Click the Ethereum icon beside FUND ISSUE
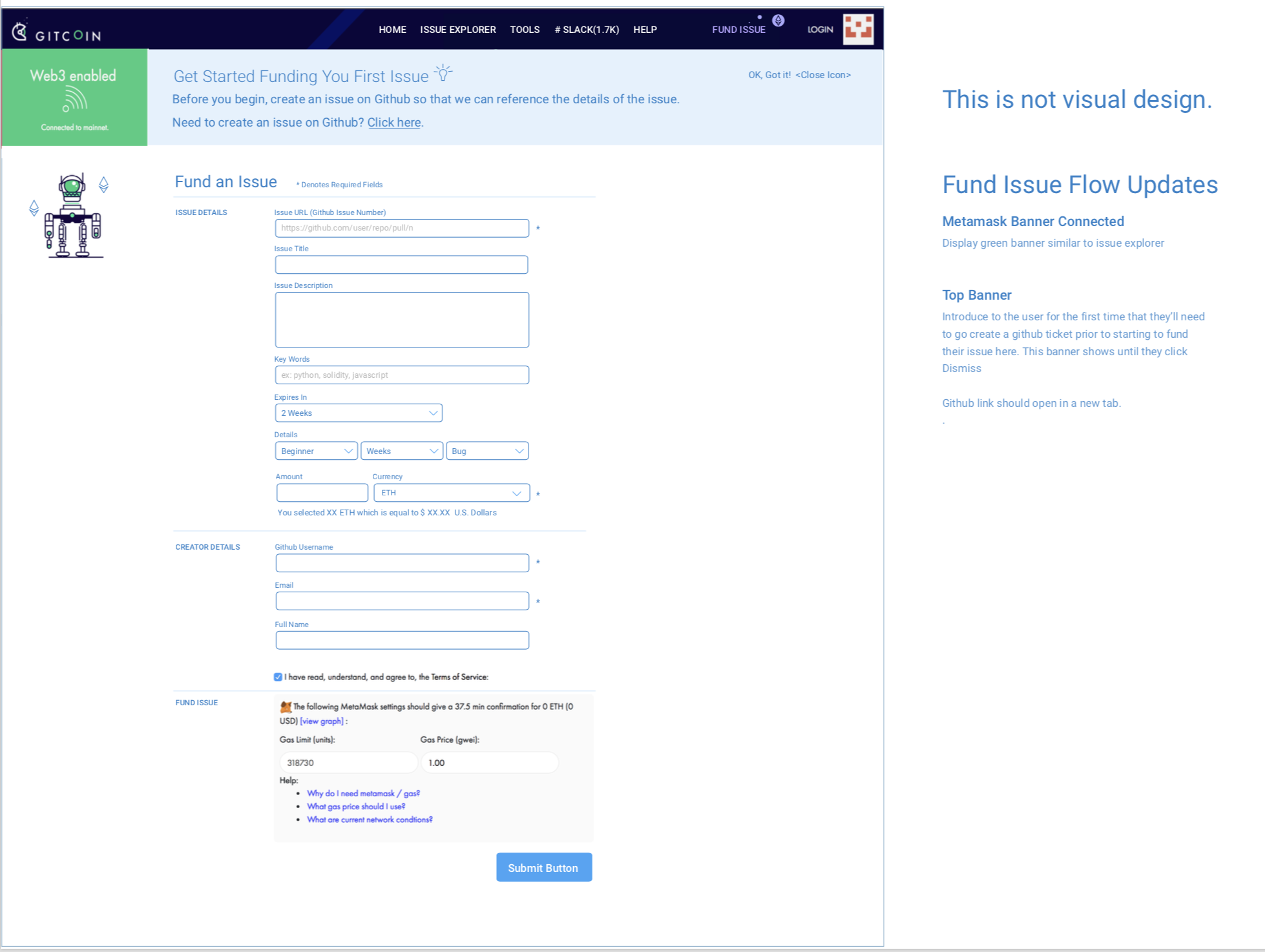 (778, 20)
